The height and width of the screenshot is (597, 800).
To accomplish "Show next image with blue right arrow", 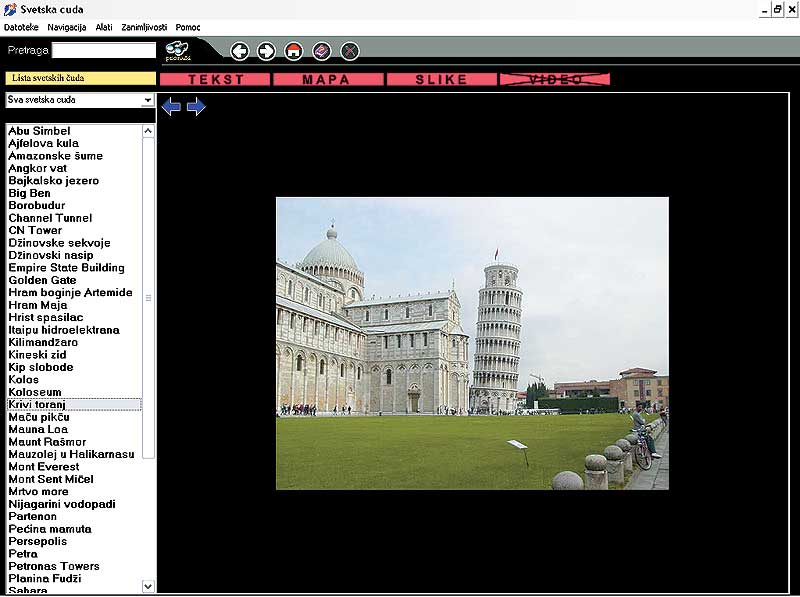I will click(x=196, y=107).
